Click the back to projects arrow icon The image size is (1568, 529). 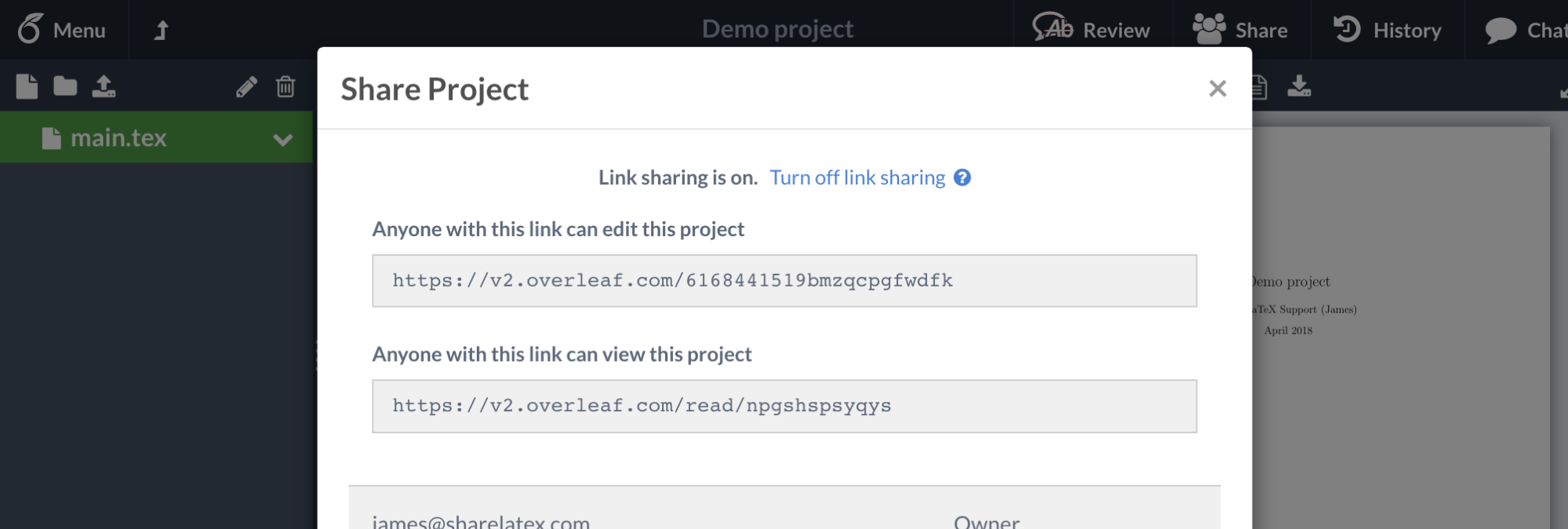point(161,30)
